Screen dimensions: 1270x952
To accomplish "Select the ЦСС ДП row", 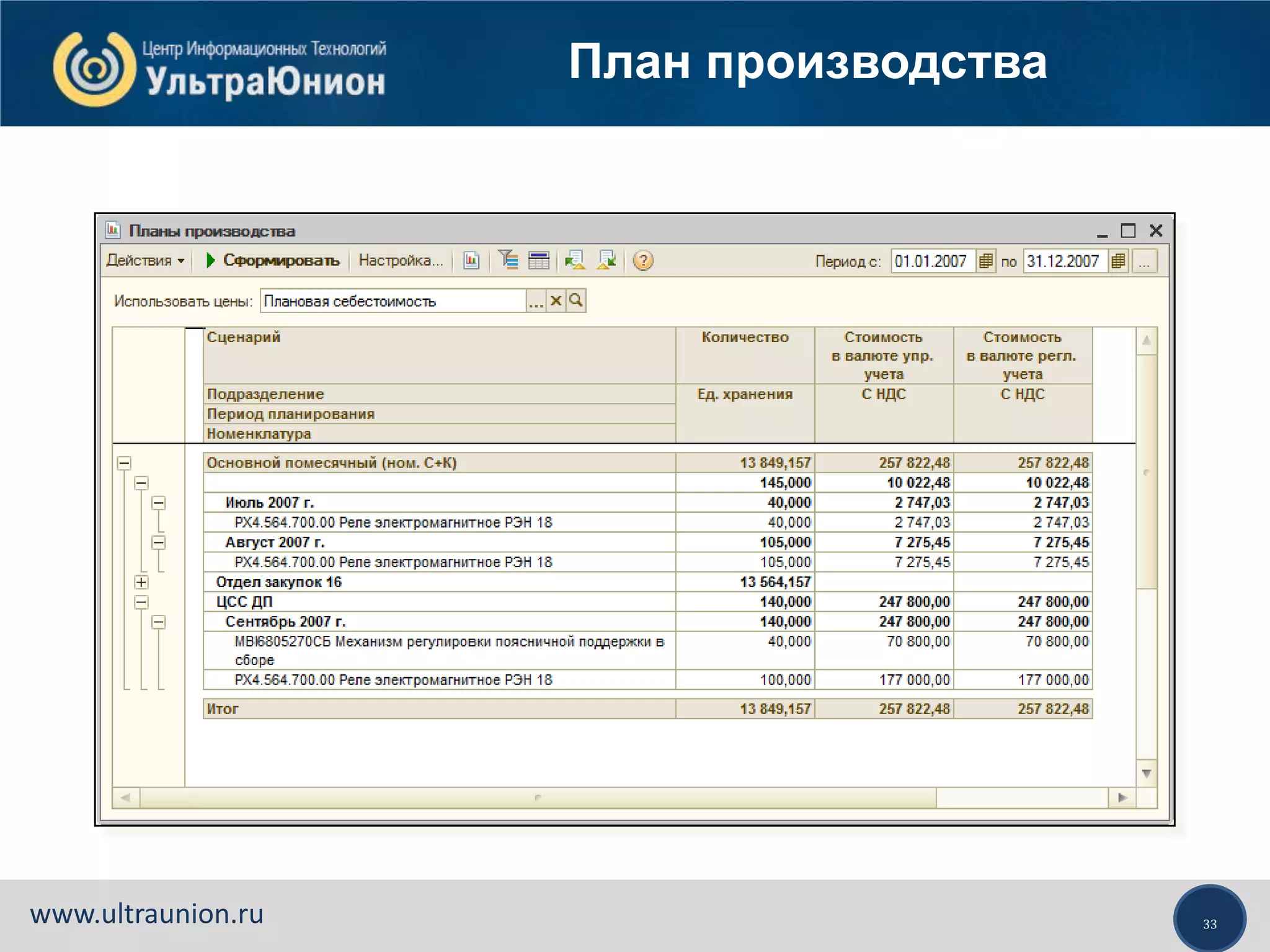I will pos(647,602).
